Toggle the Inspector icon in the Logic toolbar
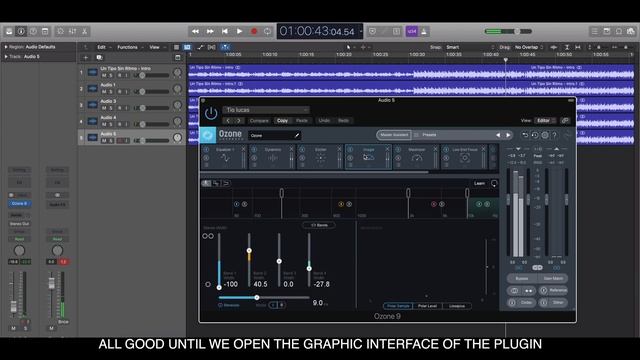This screenshot has height=360, width=640. (21, 31)
